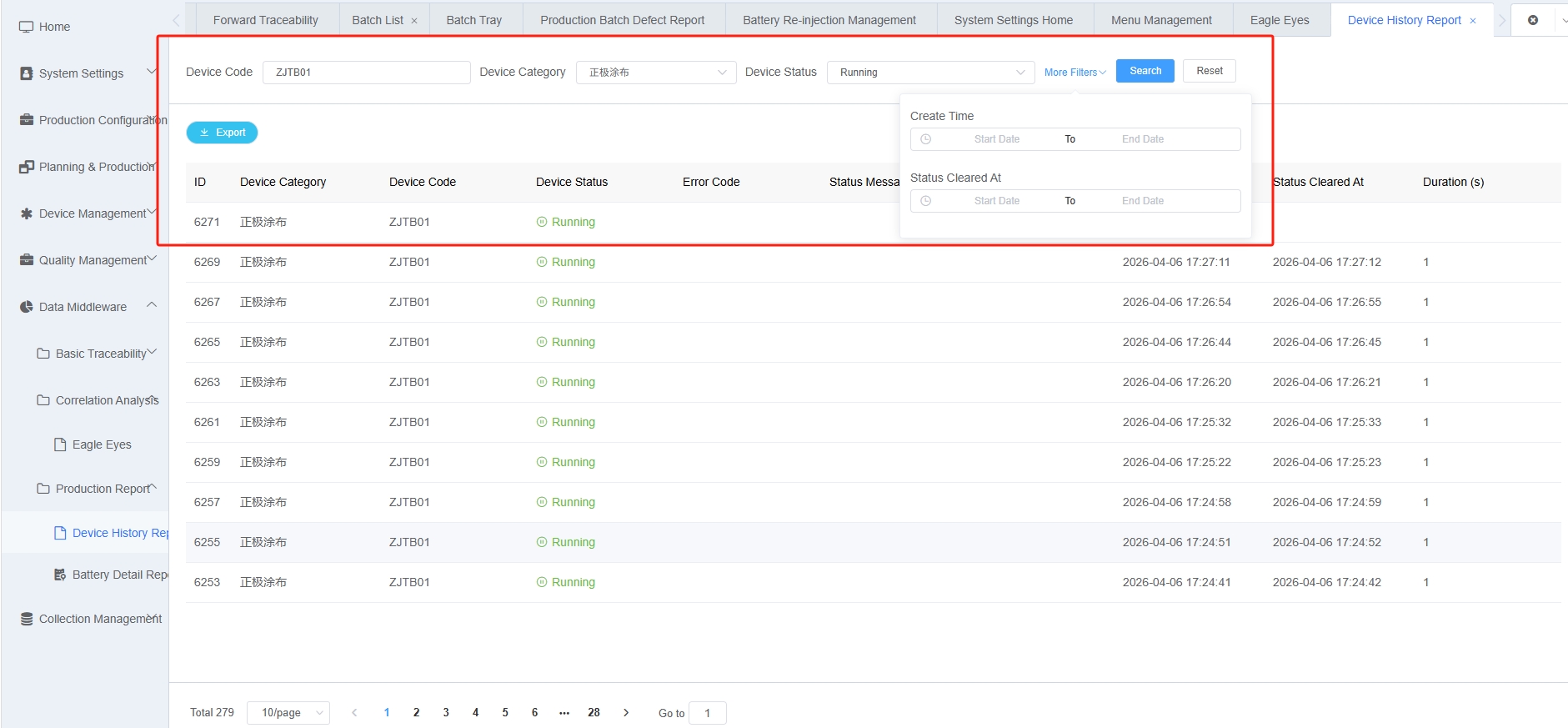Go to page 5
This screenshot has height=728, width=1568.
pyautogui.click(x=505, y=713)
